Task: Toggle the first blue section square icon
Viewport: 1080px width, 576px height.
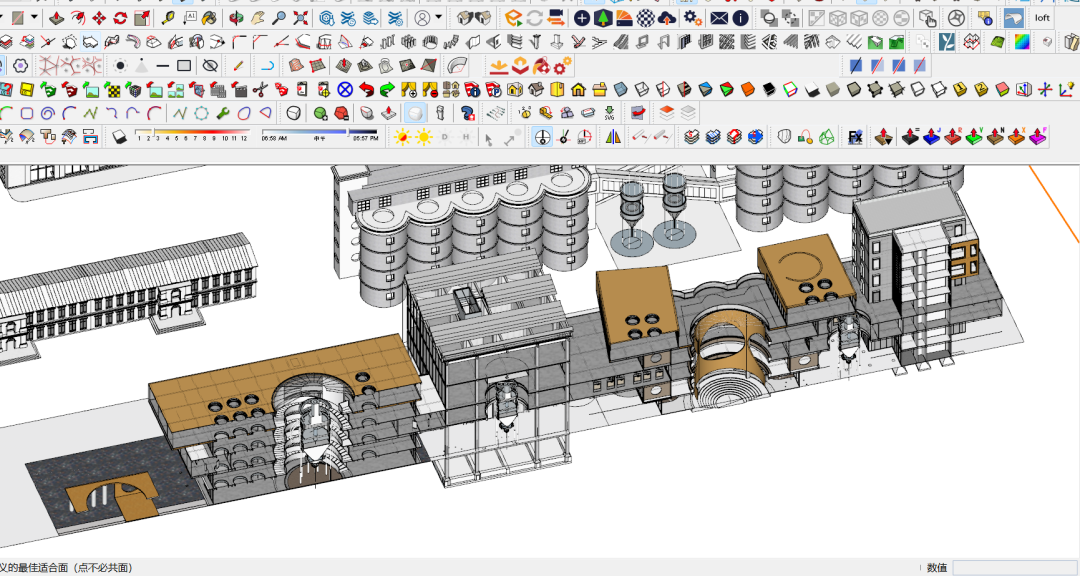Action: pos(855,66)
